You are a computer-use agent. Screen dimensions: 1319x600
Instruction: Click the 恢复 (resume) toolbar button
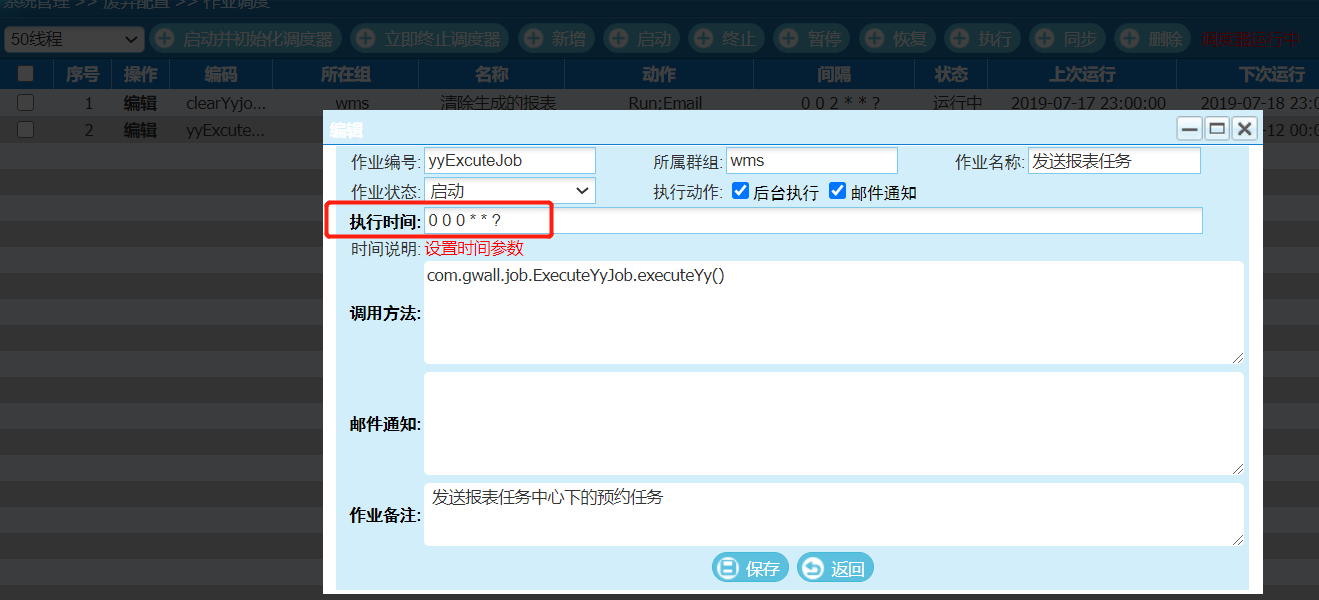pos(898,39)
